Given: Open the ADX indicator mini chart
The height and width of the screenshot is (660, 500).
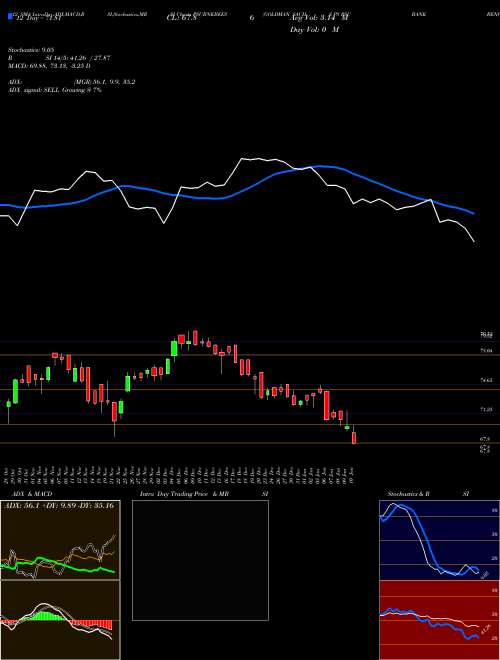Looking at the screenshot, I should pyautogui.click(x=60, y=540).
